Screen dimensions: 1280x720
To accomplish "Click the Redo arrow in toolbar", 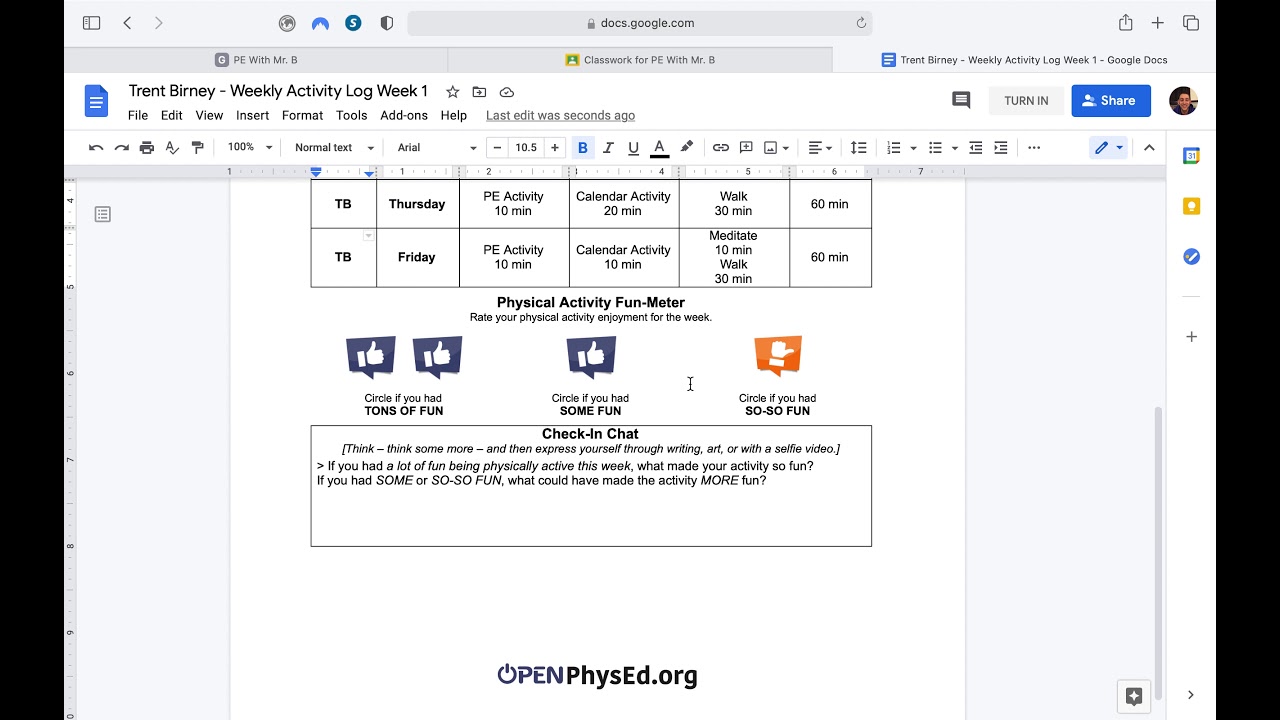I will click(x=122, y=148).
